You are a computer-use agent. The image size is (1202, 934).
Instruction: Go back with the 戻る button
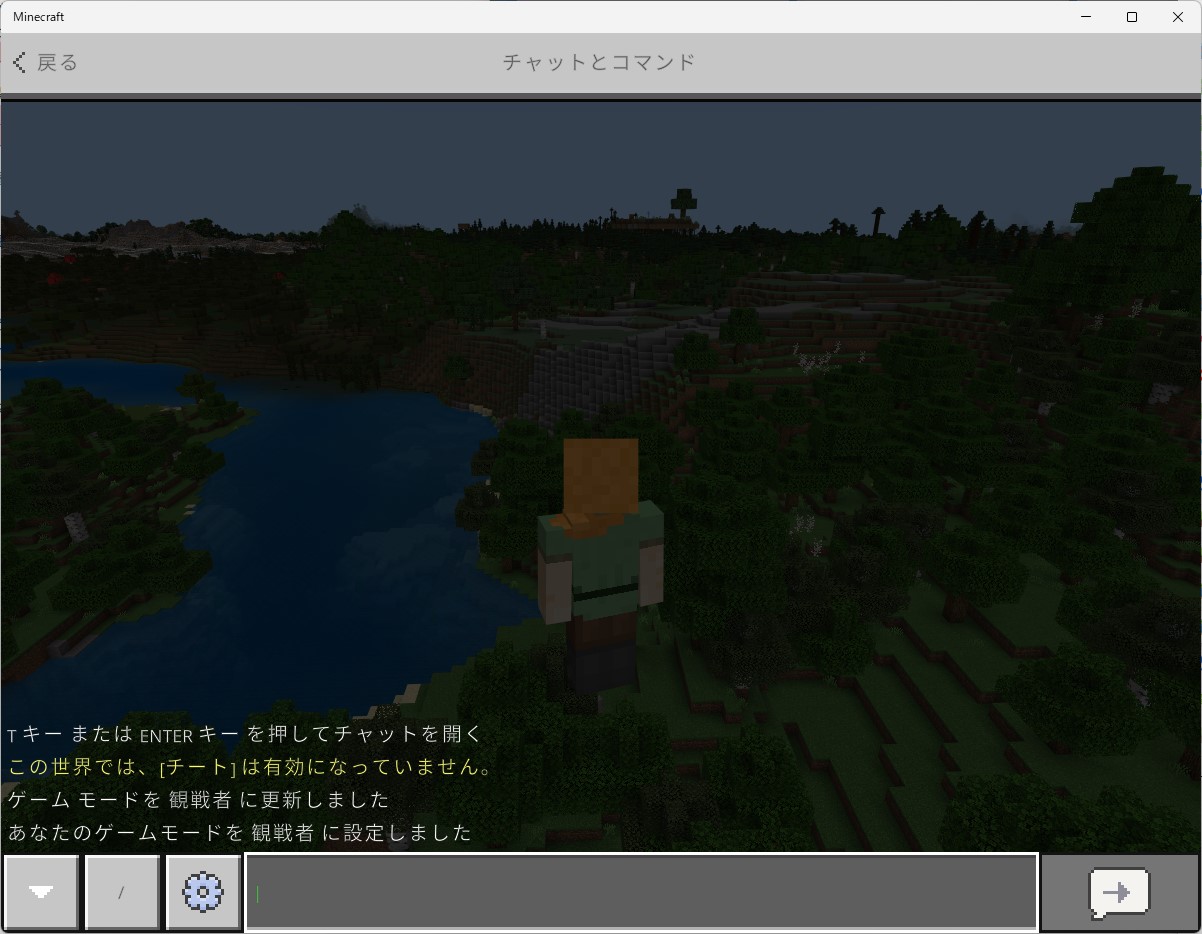click(45, 62)
